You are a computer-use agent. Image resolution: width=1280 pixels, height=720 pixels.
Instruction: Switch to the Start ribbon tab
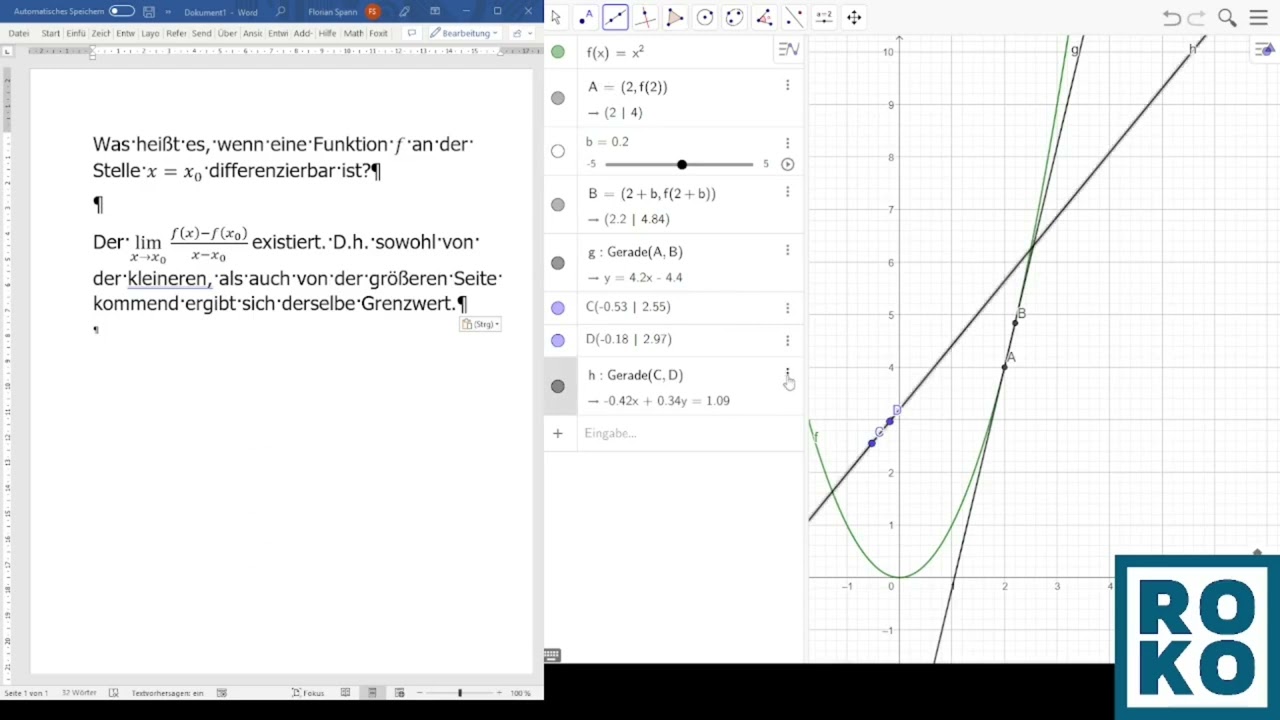coord(50,33)
